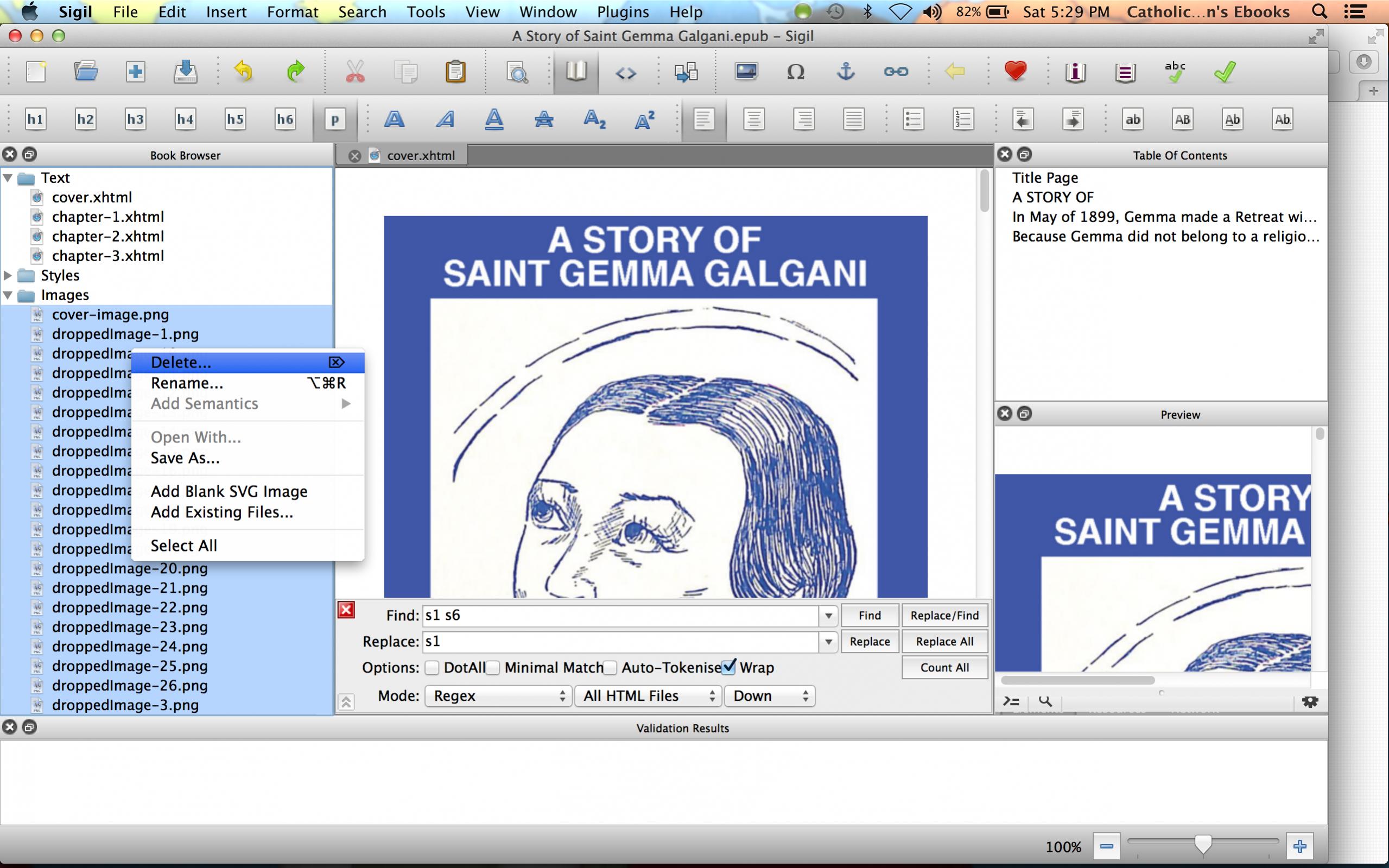Enable DotAll option checkbox
The image size is (1389, 868).
432,668
